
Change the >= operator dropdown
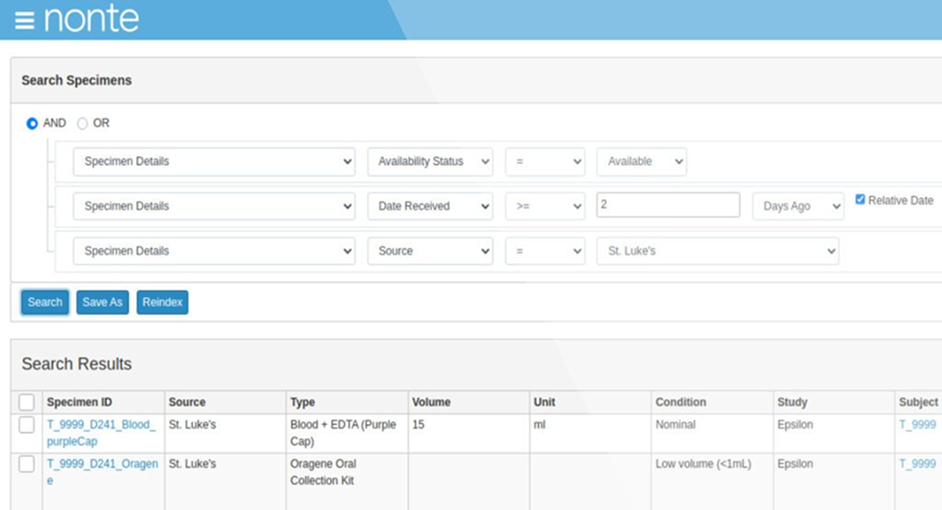[x=544, y=206]
